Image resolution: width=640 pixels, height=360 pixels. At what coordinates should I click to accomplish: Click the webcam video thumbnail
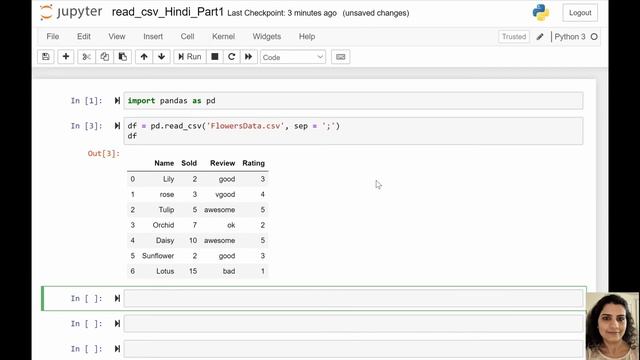coord(613,326)
